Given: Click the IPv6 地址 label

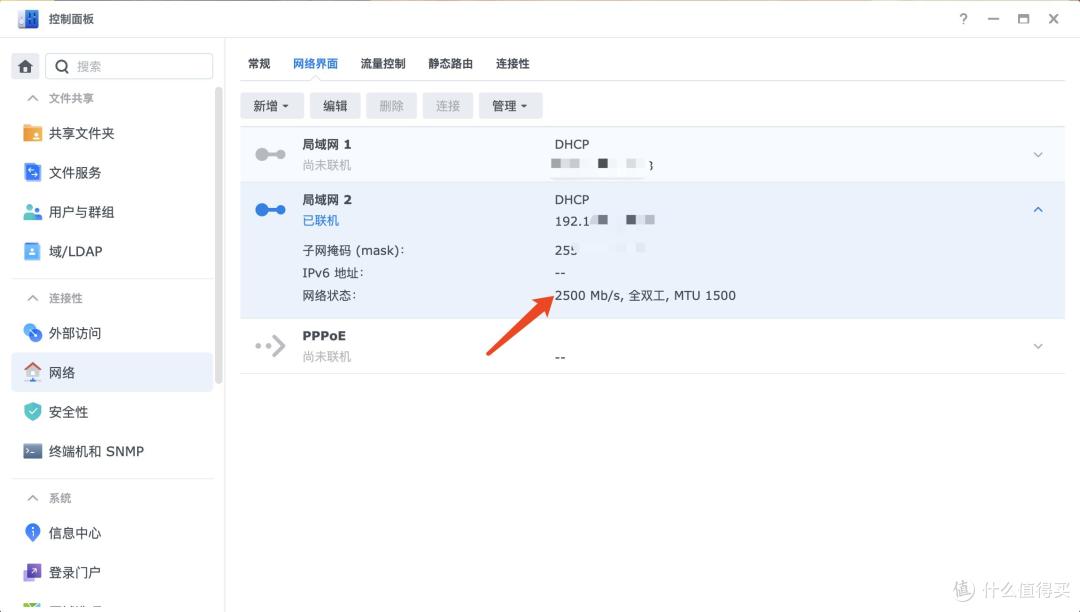Looking at the screenshot, I should click(333, 273).
